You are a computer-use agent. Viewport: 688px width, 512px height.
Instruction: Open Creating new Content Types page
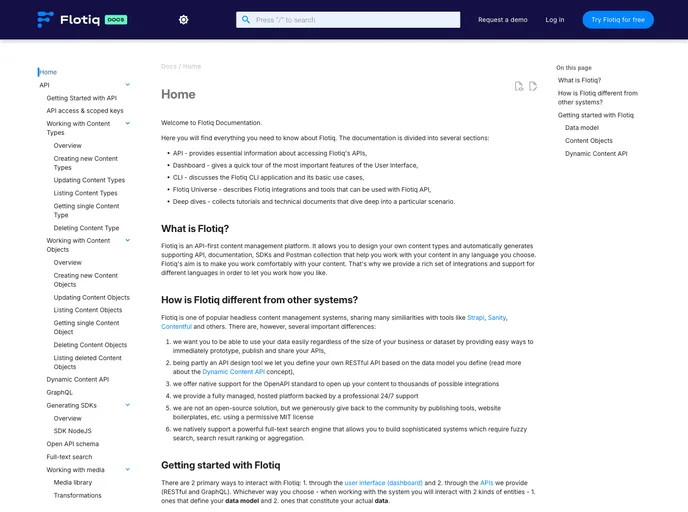tap(86, 163)
